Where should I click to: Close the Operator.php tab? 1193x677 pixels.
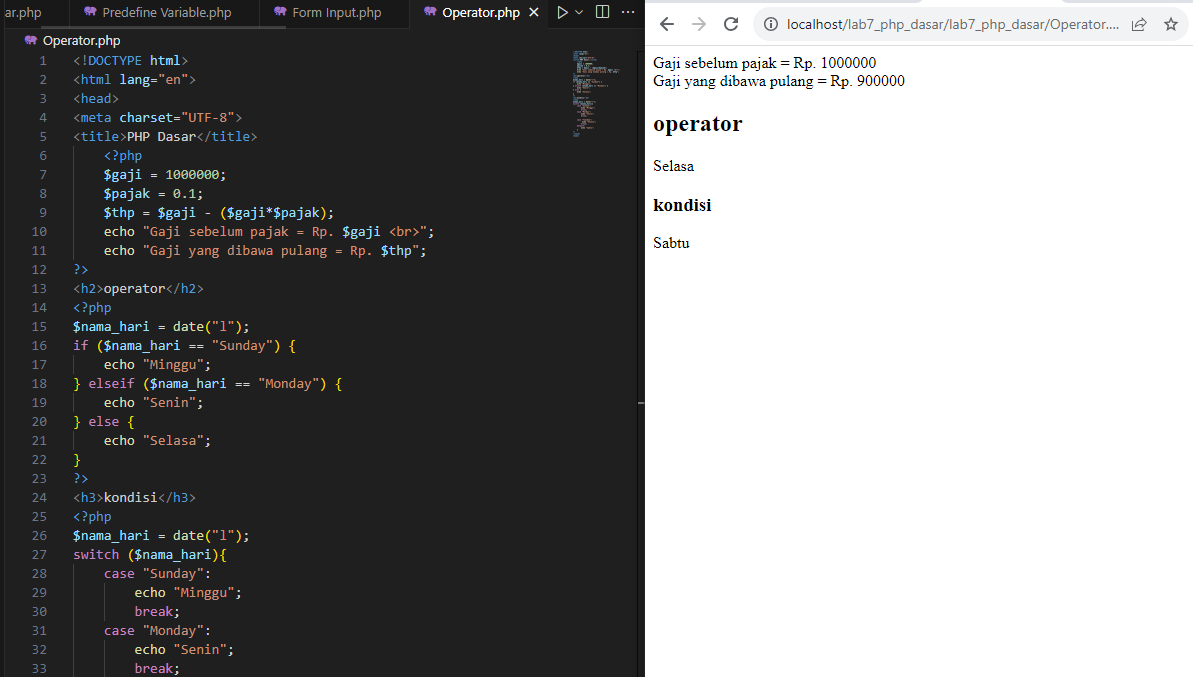tap(533, 14)
